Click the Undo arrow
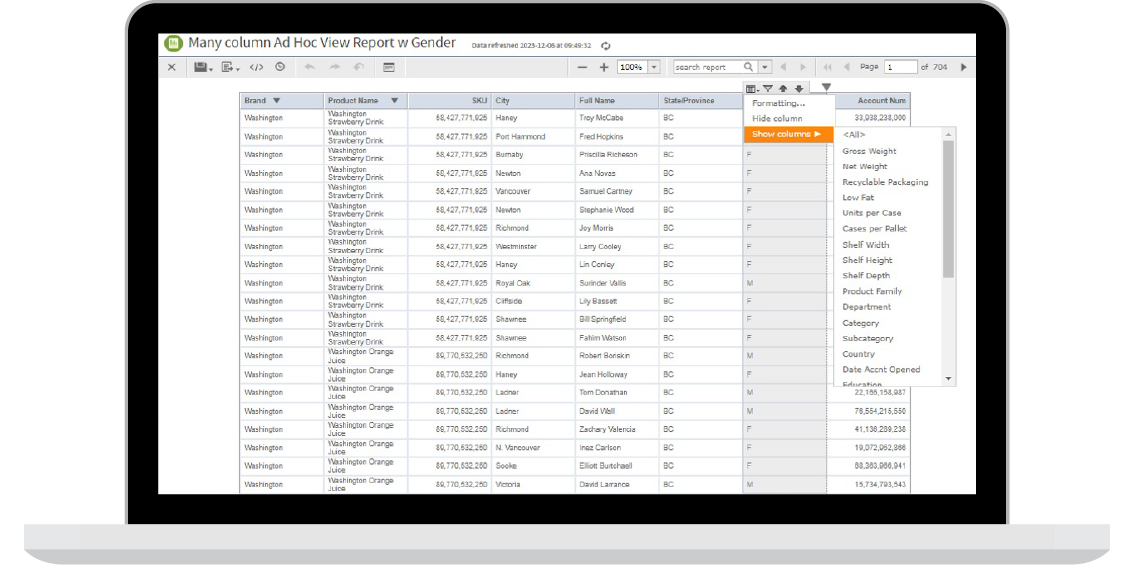Viewport: 1125px width, 565px height. tap(310, 67)
